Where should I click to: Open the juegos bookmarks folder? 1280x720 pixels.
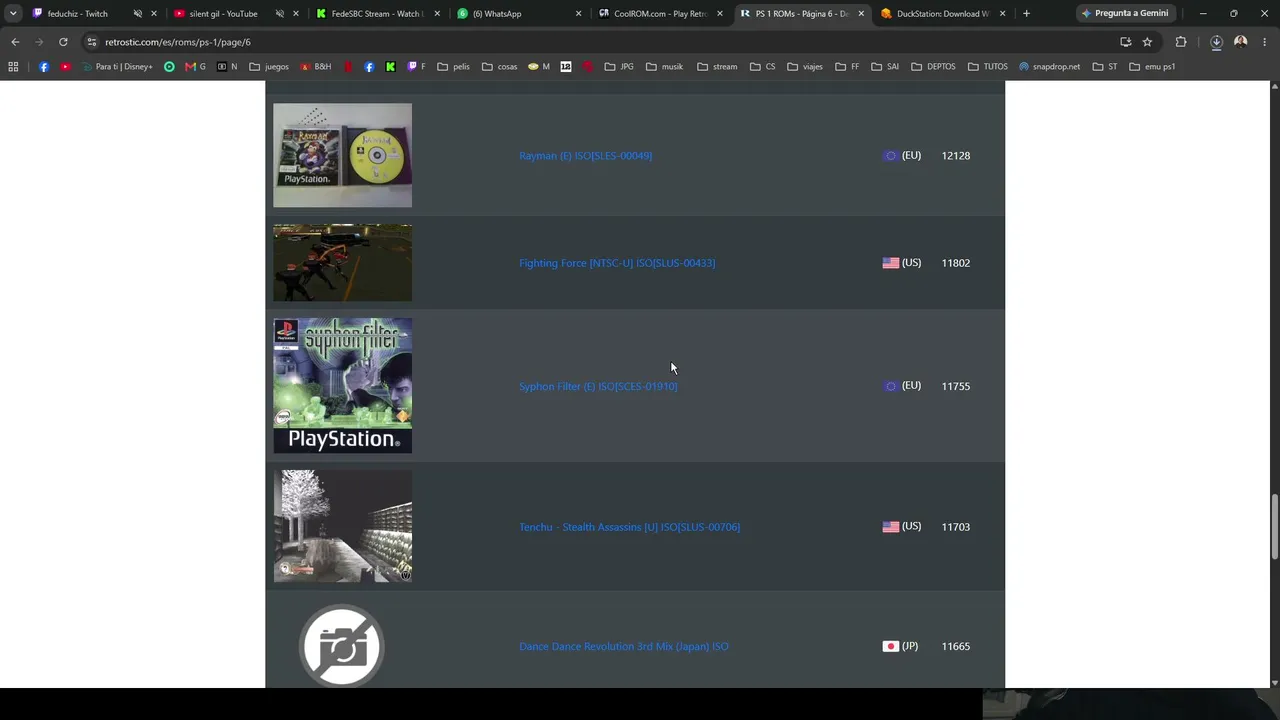coord(269,67)
